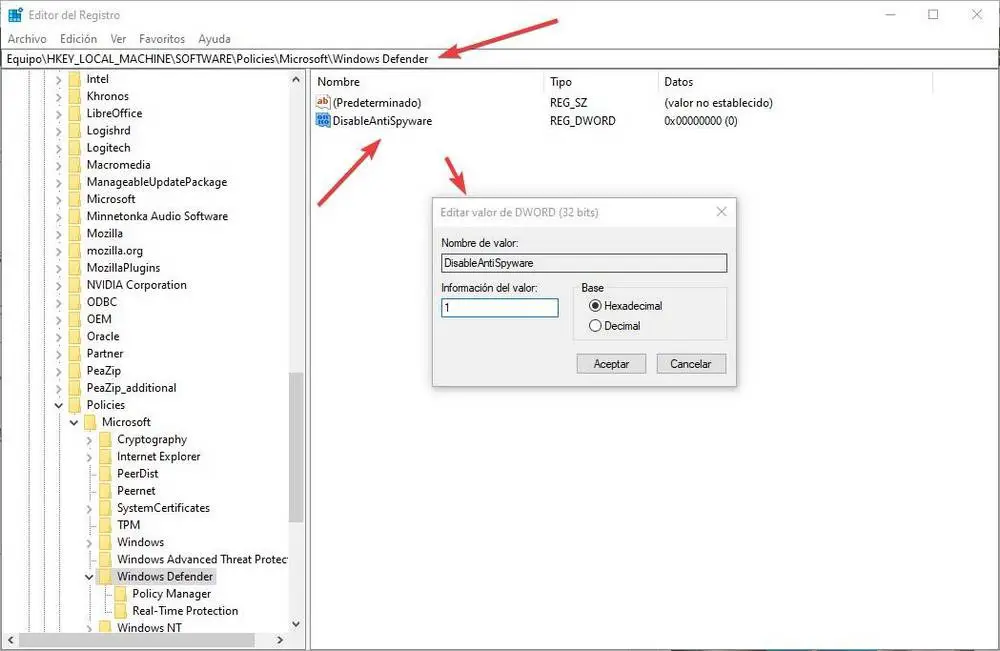Click the SystemCertificates folder icon

[x=105, y=508]
